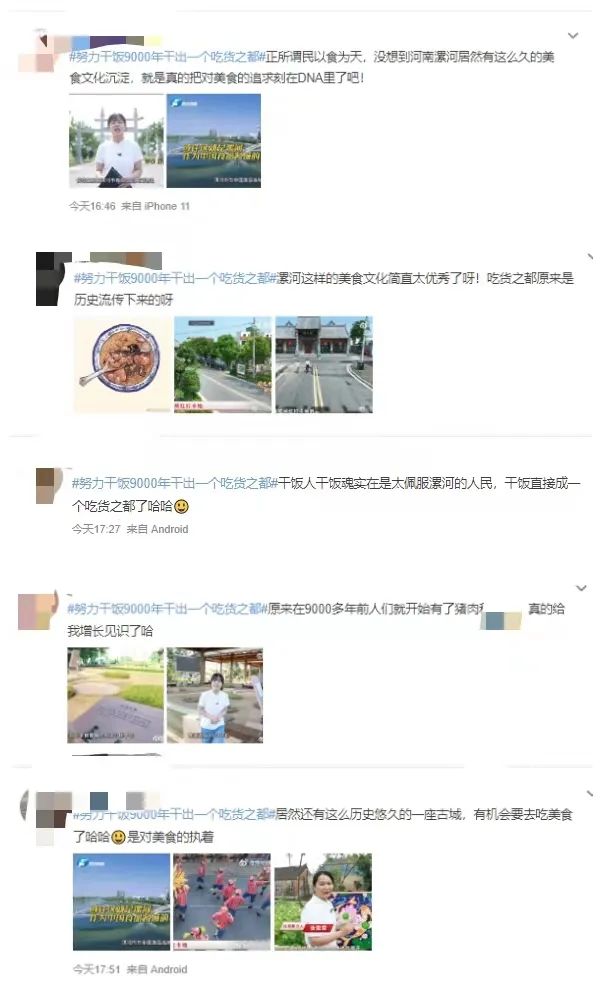The image size is (603, 998).
Task: Click the smiley emoji in the third post
Action: 181,507
